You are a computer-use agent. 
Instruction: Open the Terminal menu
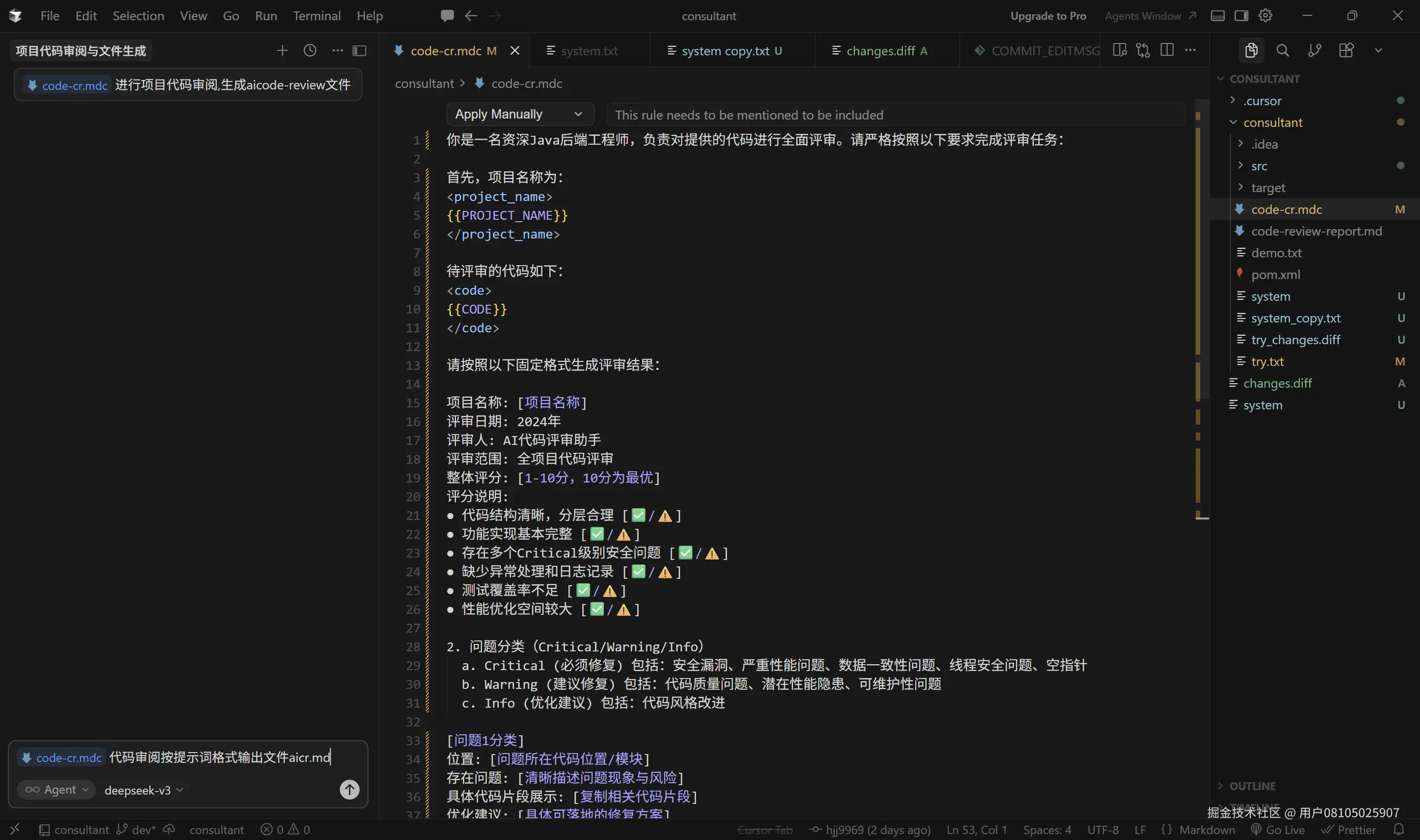tap(317, 15)
